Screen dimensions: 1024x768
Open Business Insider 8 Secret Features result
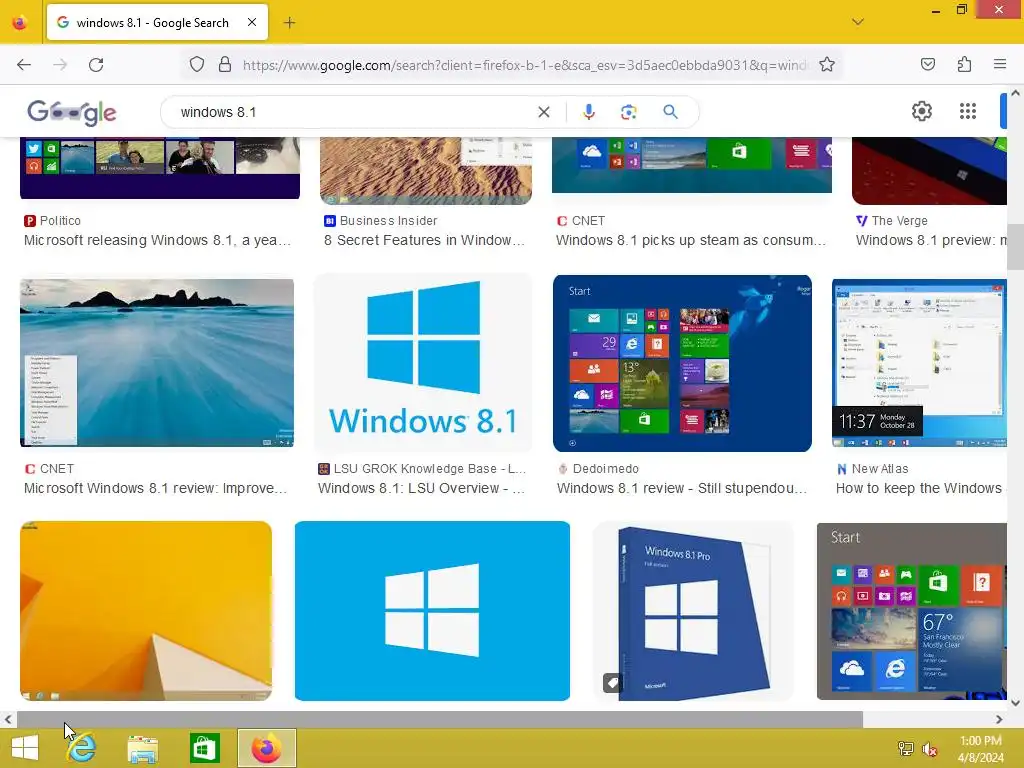424,240
